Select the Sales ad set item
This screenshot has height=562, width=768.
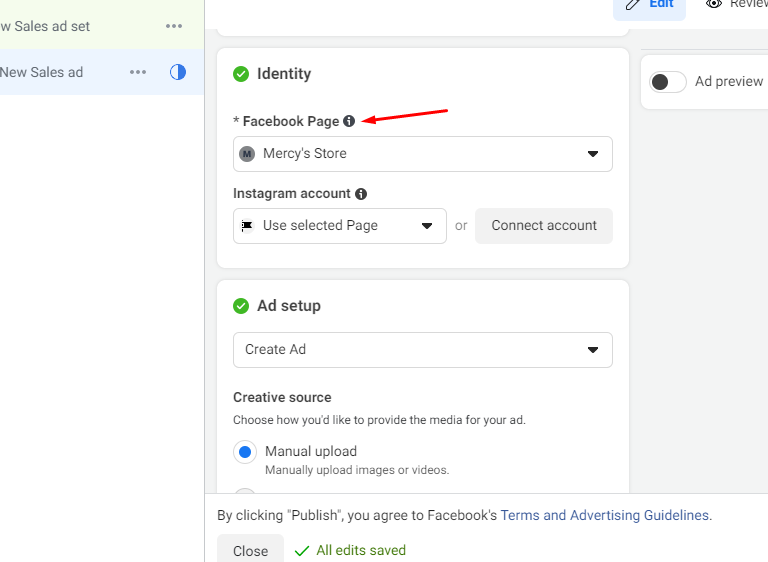pyautogui.click(x=45, y=26)
